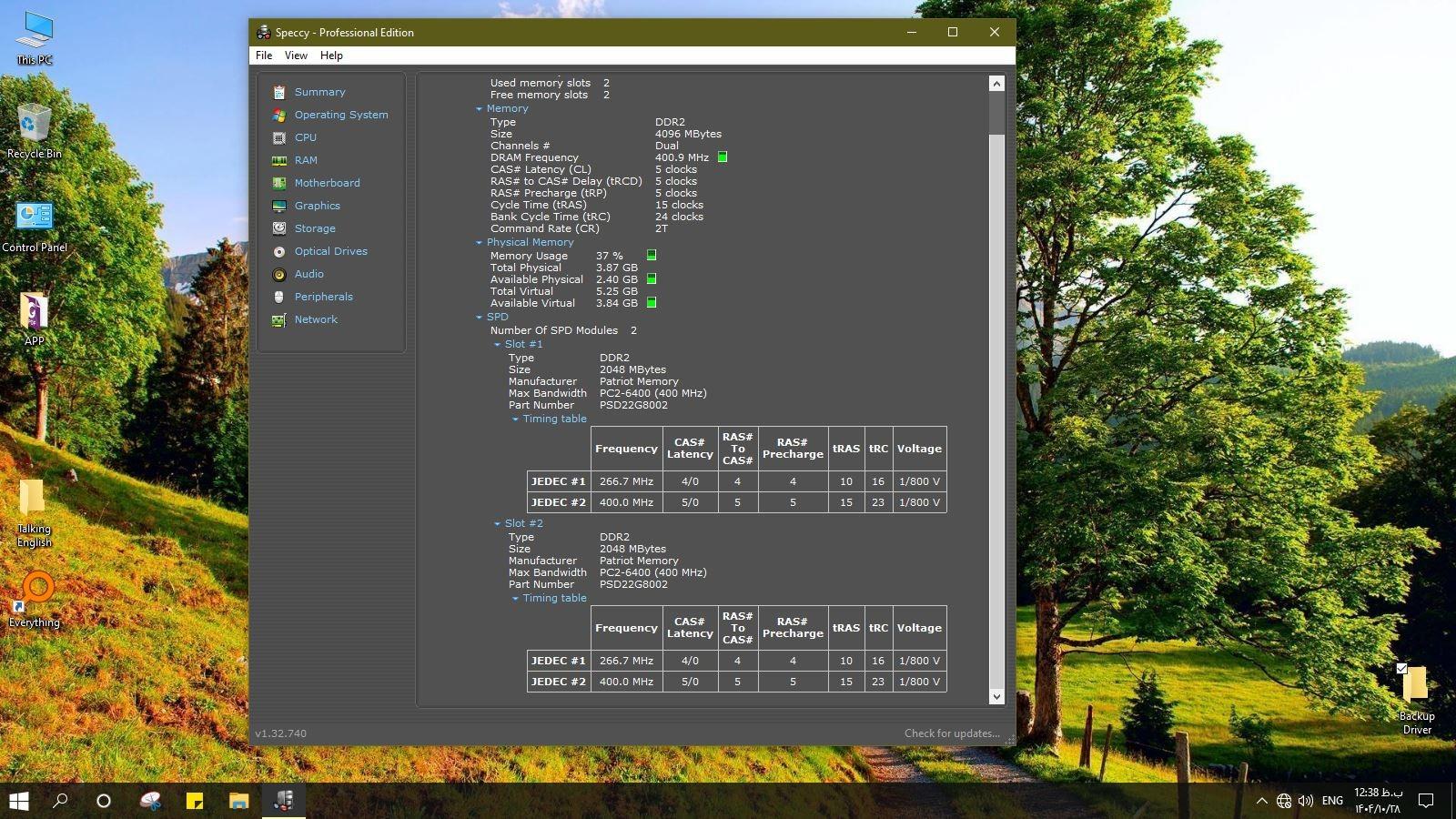This screenshot has height=819, width=1456.
Task: Click the RAM icon in sidebar
Action: [279, 160]
